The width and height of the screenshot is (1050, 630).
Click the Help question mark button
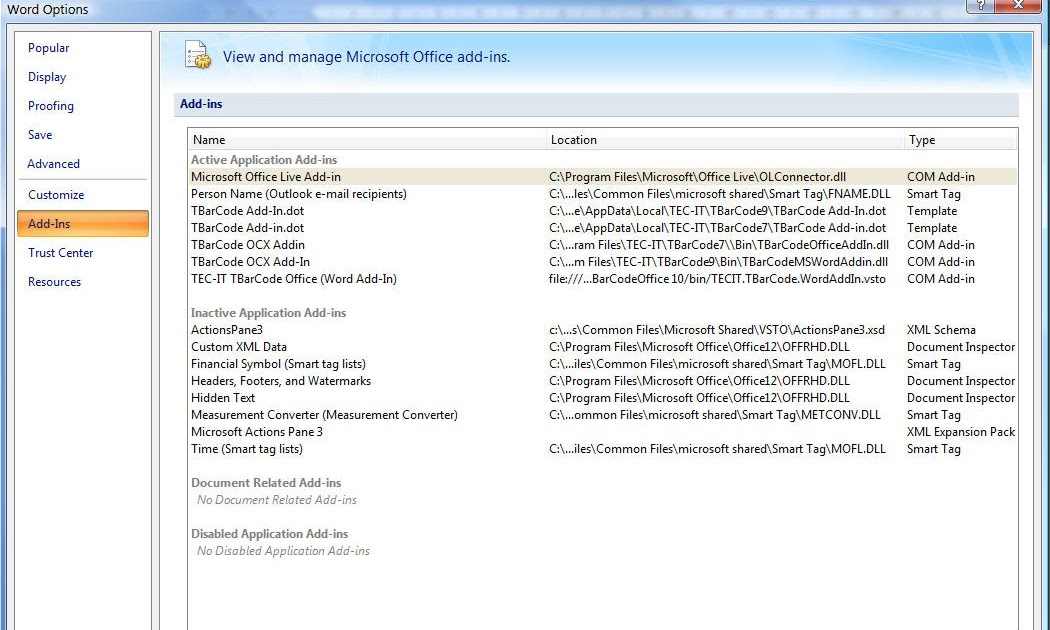[x=980, y=5]
